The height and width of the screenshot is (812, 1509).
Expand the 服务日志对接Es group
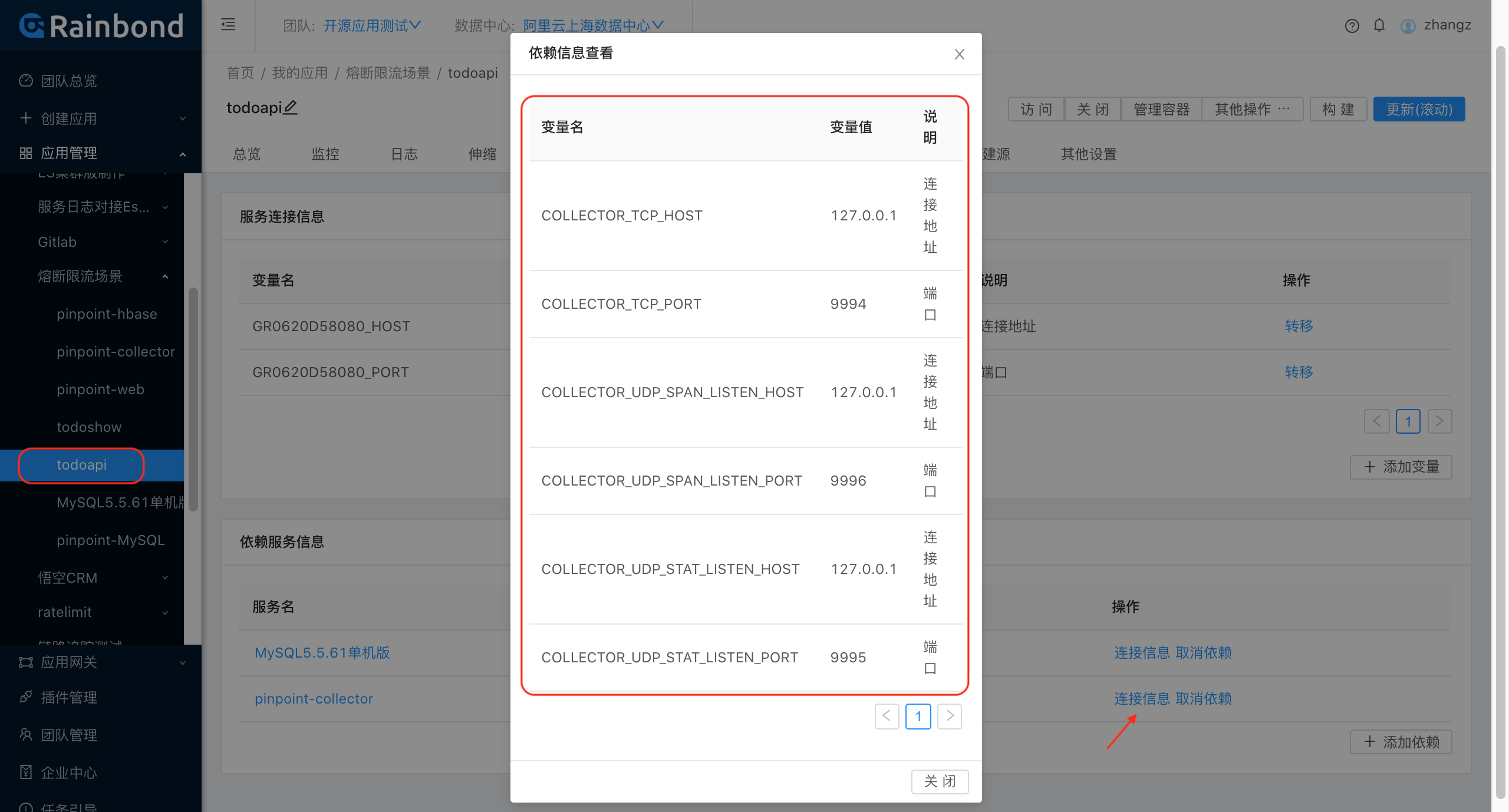click(x=103, y=207)
